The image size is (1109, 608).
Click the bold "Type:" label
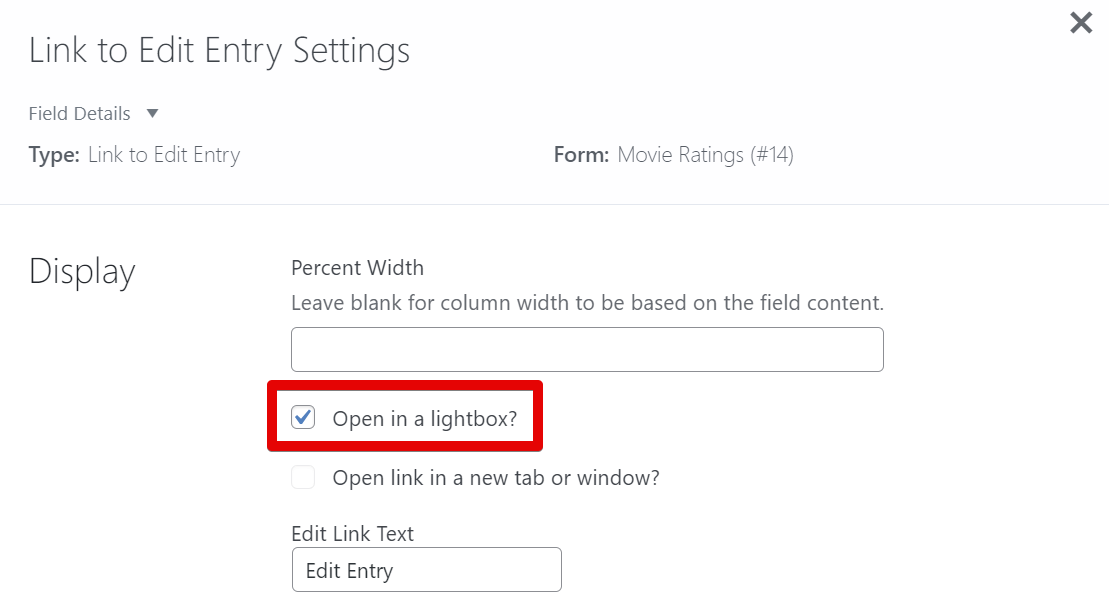tap(54, 155)
